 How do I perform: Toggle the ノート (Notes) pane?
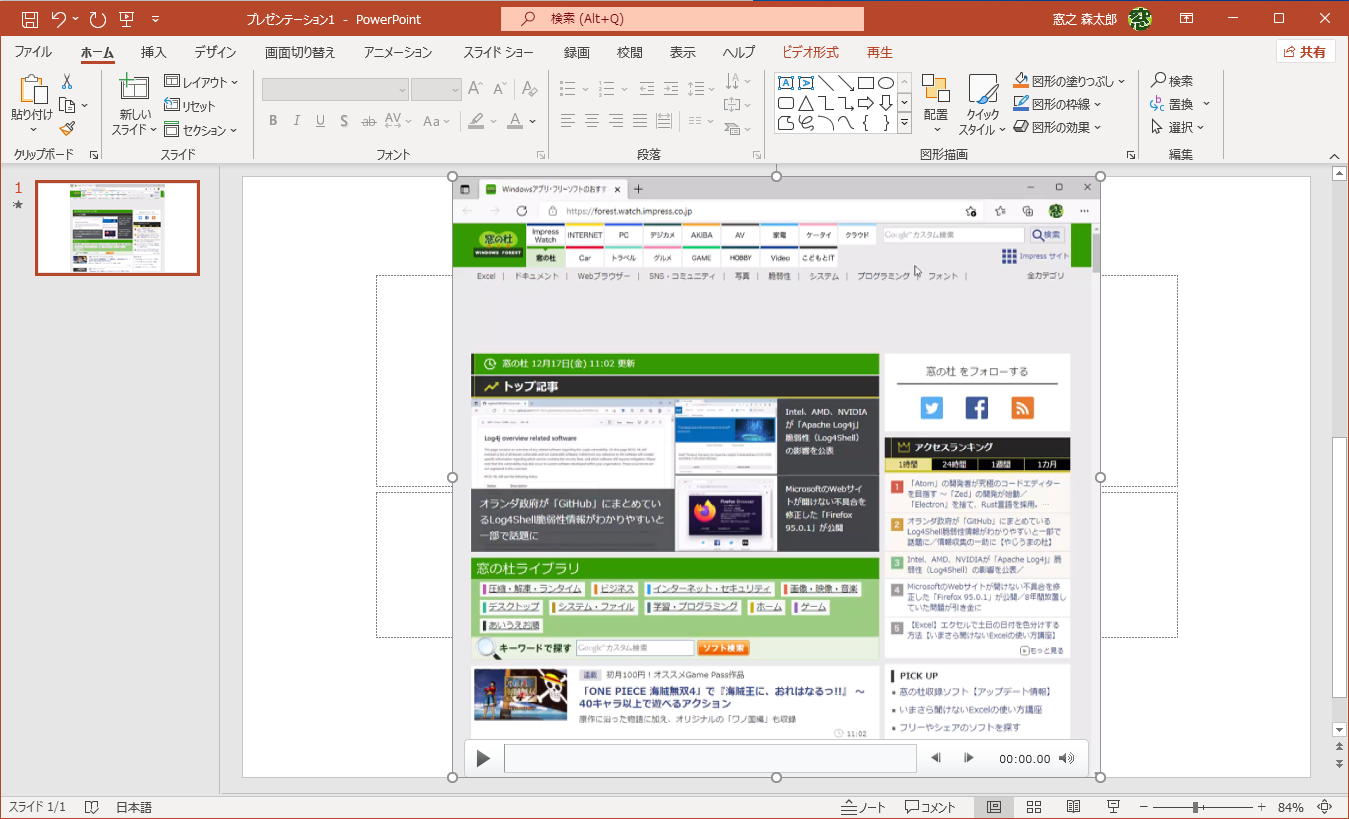coord(863,807)
